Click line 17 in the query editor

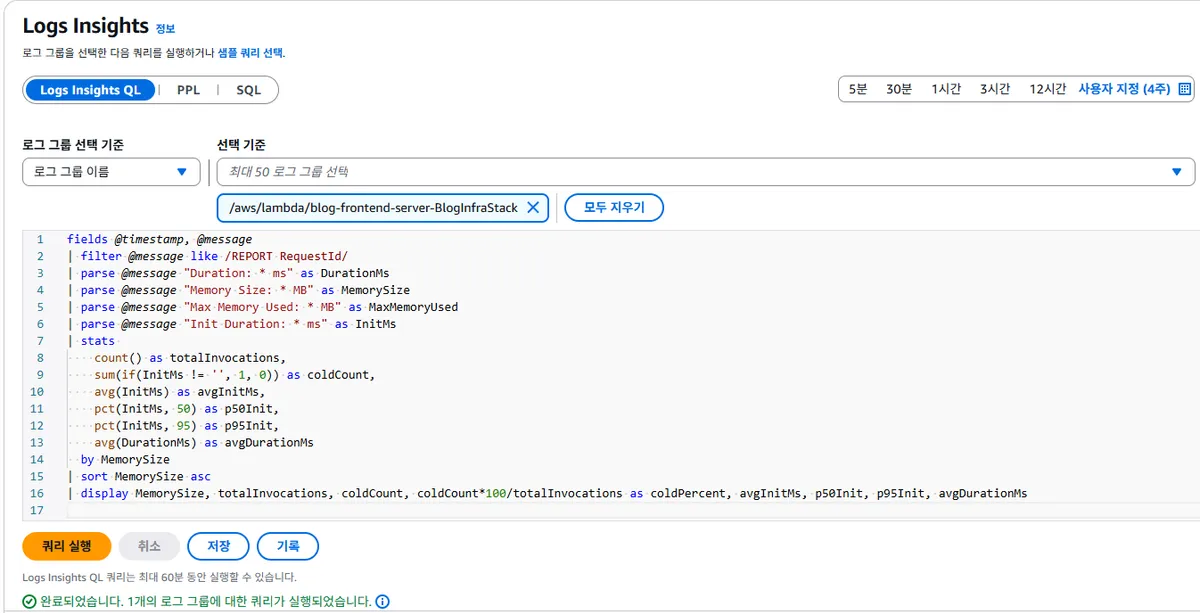pyautogui.click(x=400, y=510)
